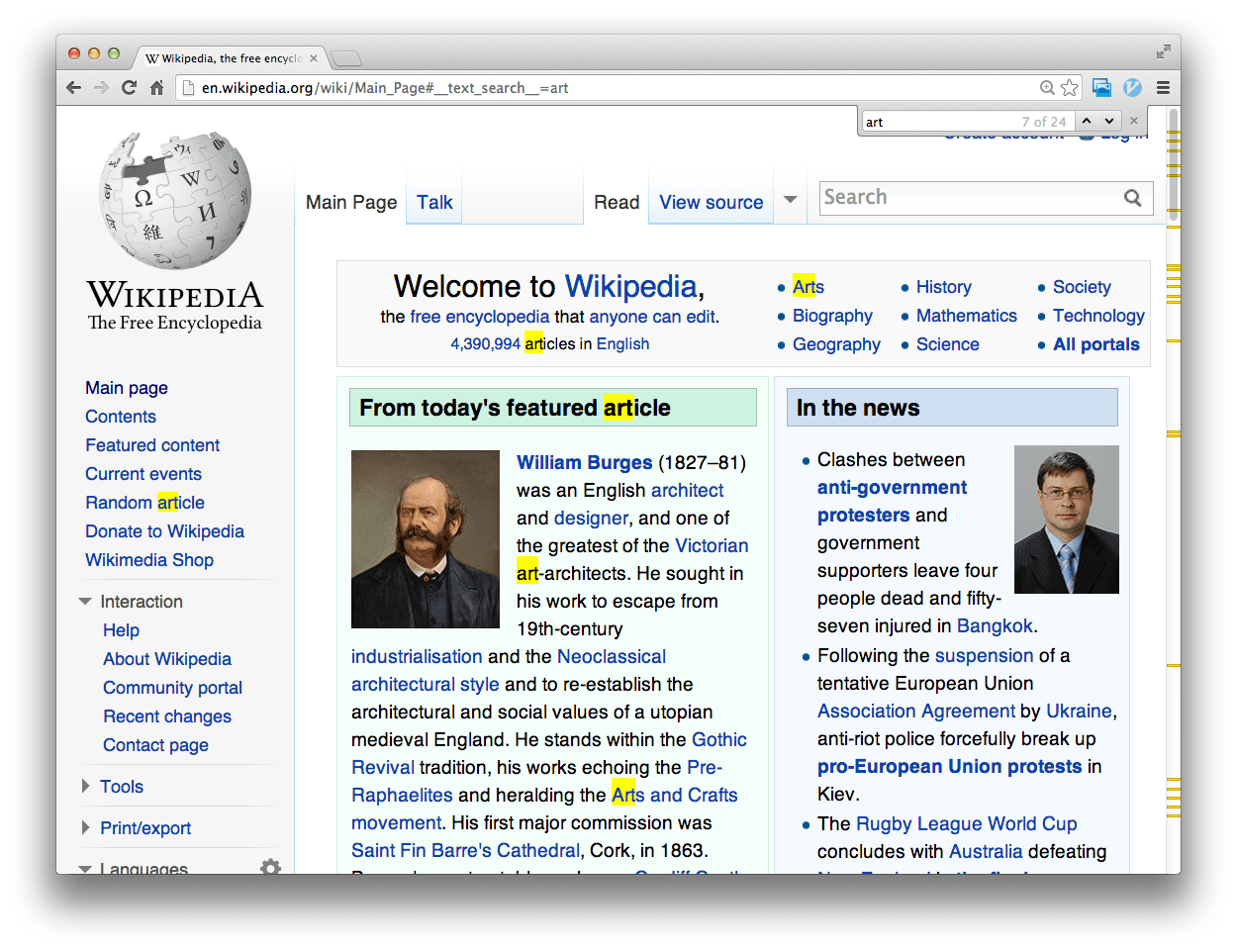1237x952 pixels.
Task: Select the Read tab
Action: point(617,203)
